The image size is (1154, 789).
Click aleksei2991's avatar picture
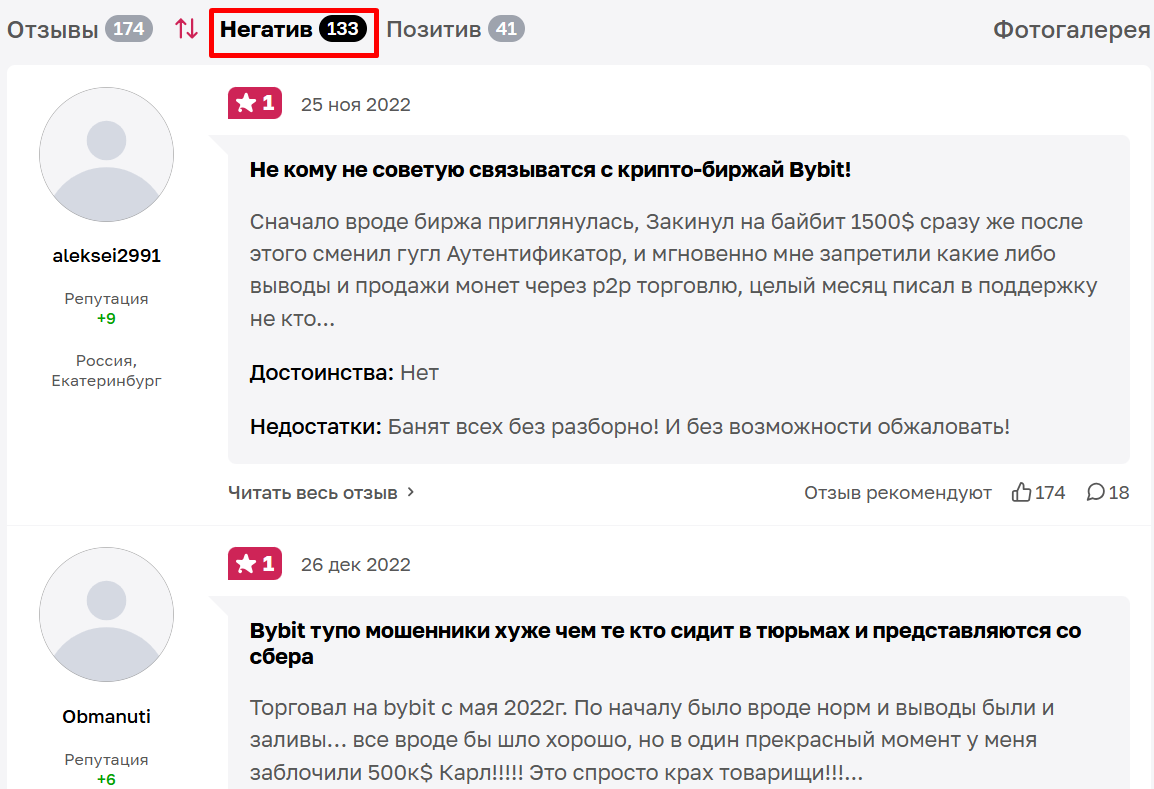coord(106,155)
